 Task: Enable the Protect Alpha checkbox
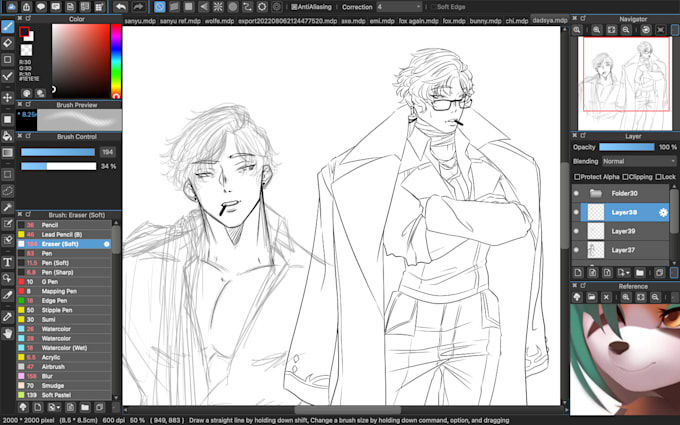577,177
